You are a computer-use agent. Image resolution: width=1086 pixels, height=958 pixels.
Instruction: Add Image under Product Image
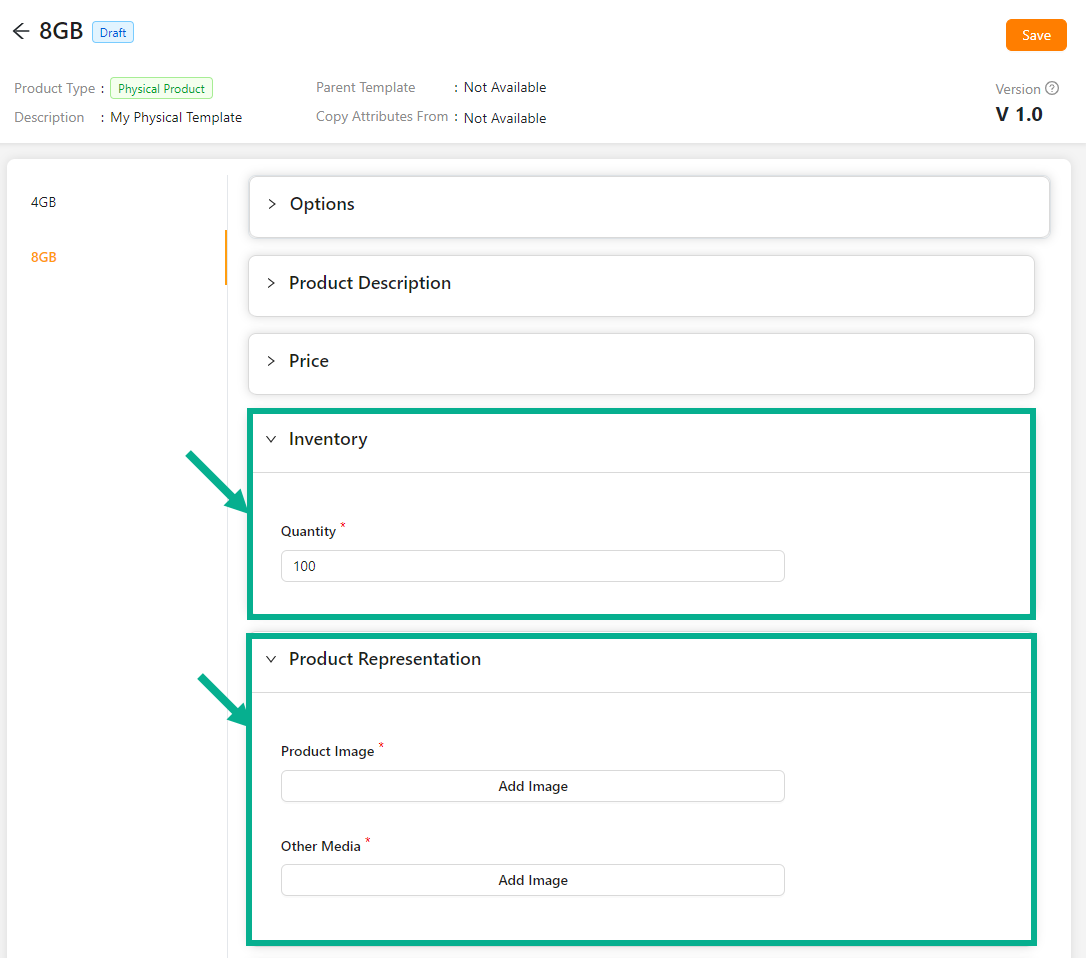pos(532,786)
